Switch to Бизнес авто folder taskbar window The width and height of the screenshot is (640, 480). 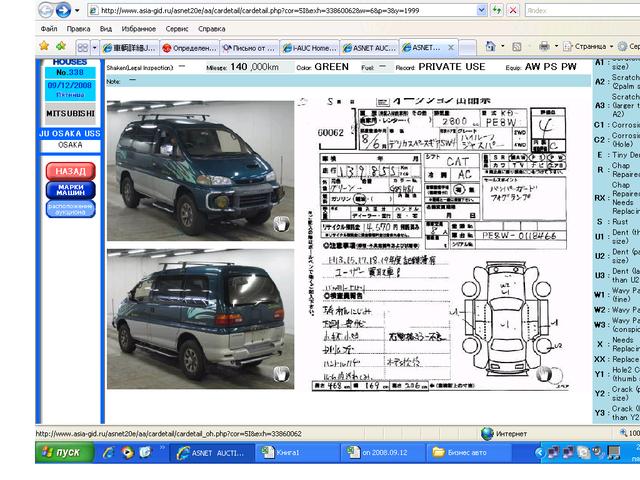(469, 453)
